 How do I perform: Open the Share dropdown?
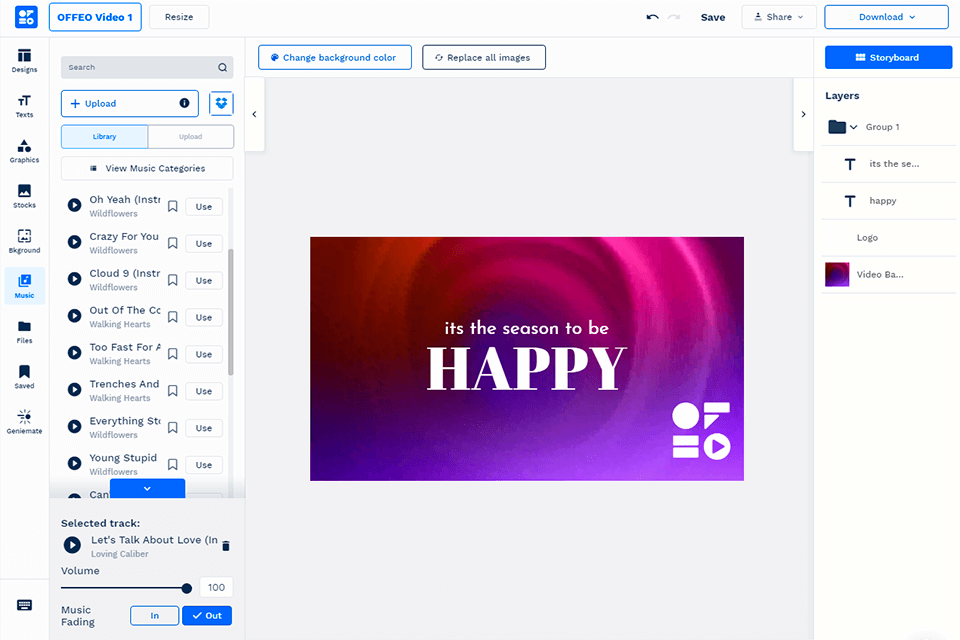click(779, 17)
